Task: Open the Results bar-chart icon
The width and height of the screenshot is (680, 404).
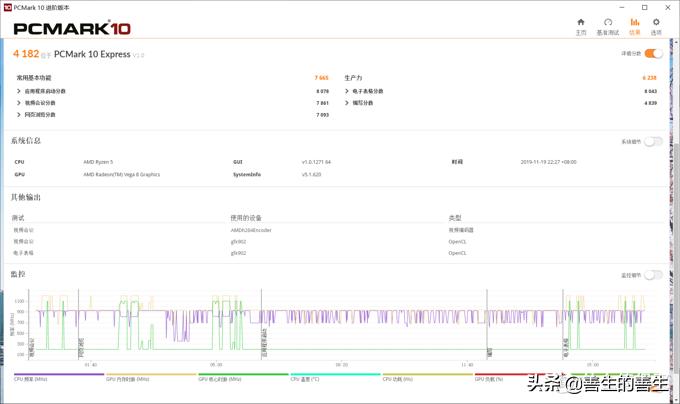Action: 634,22
